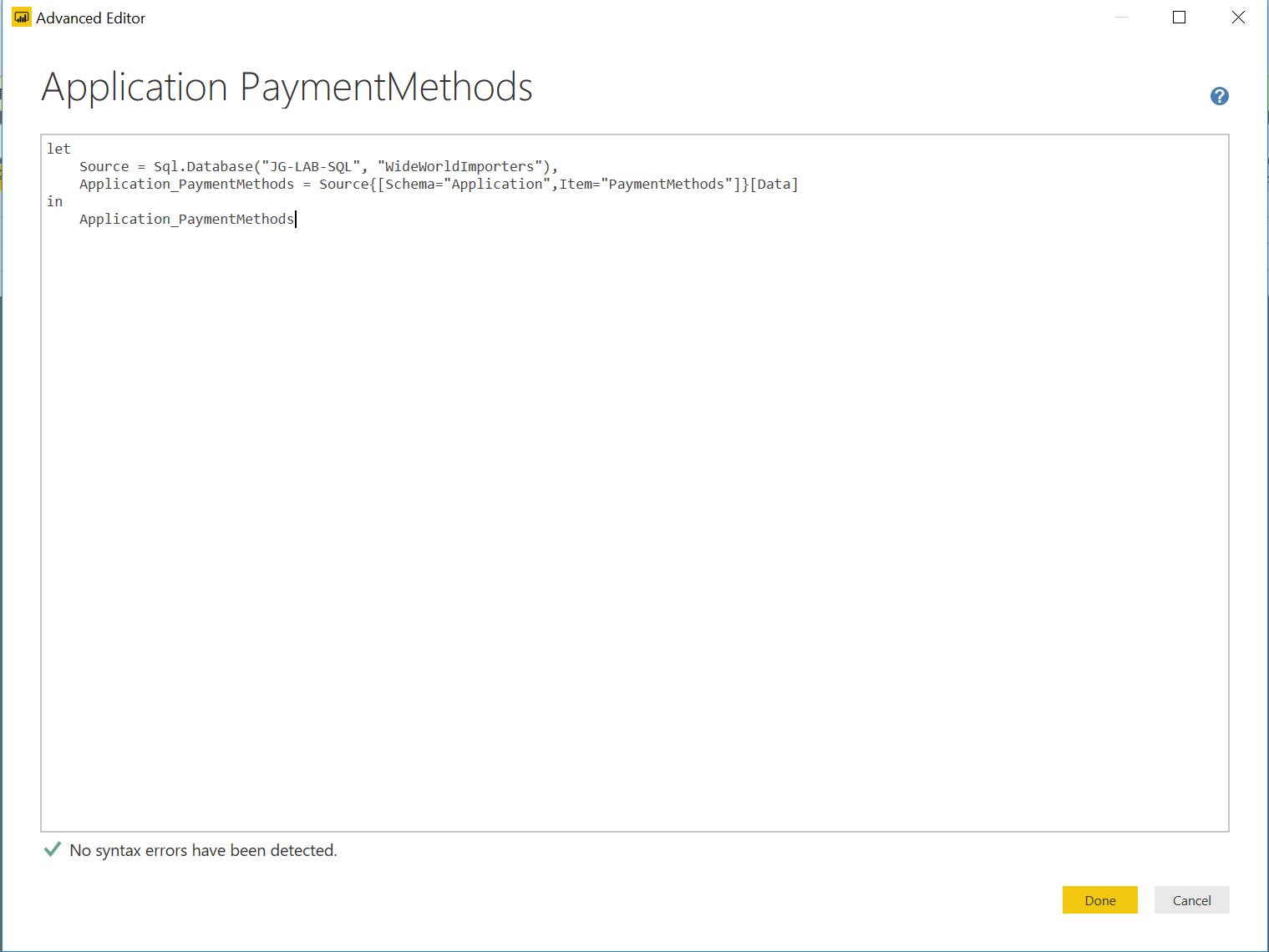Click the final 'Application_PaymentMethods' return line
Viewport: 1269px width, 952px height.
pyautogui.click(x=186, y=219)
